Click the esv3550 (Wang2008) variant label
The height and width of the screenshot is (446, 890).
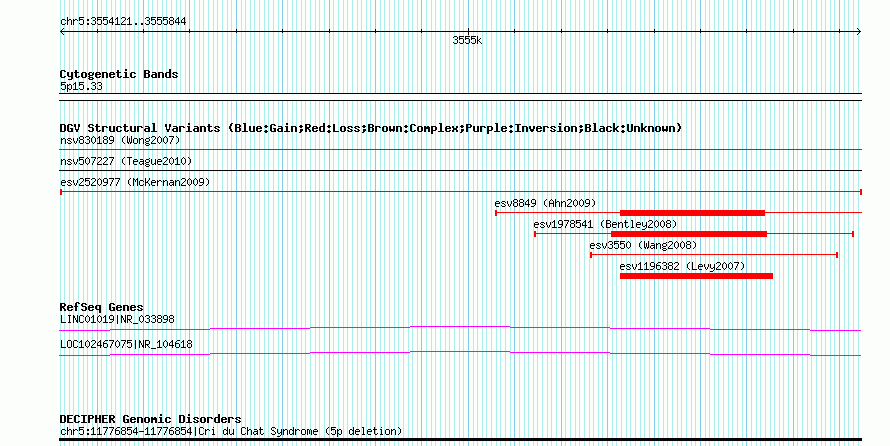point(643,245)
